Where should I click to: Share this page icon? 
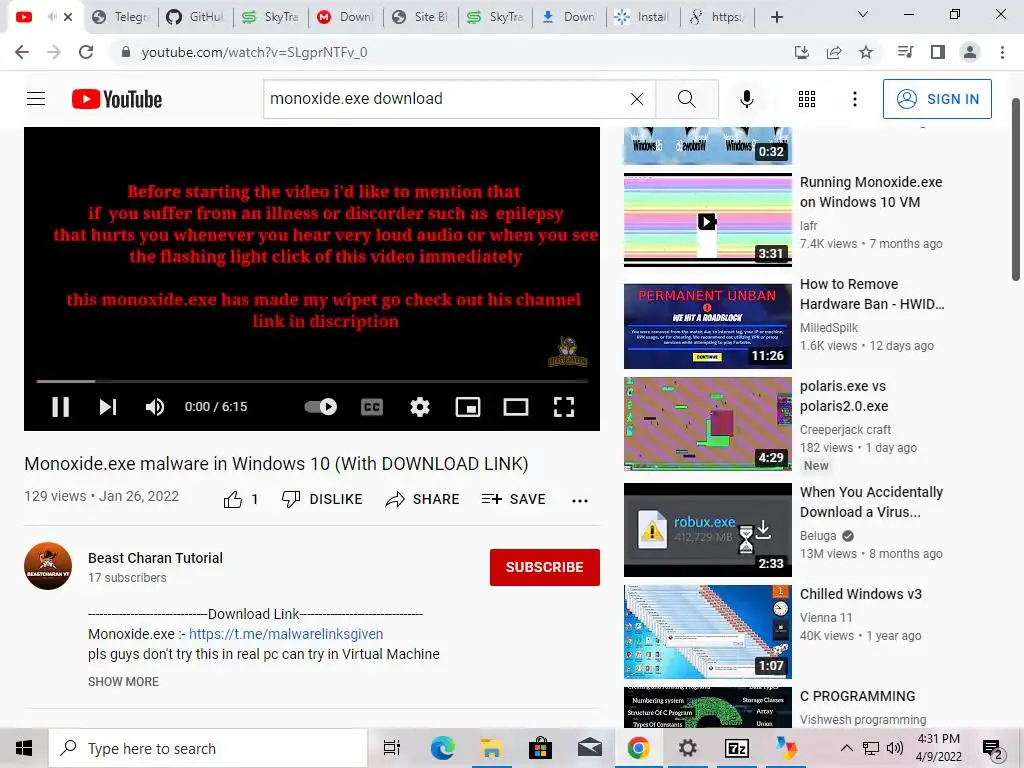[834, 52]
